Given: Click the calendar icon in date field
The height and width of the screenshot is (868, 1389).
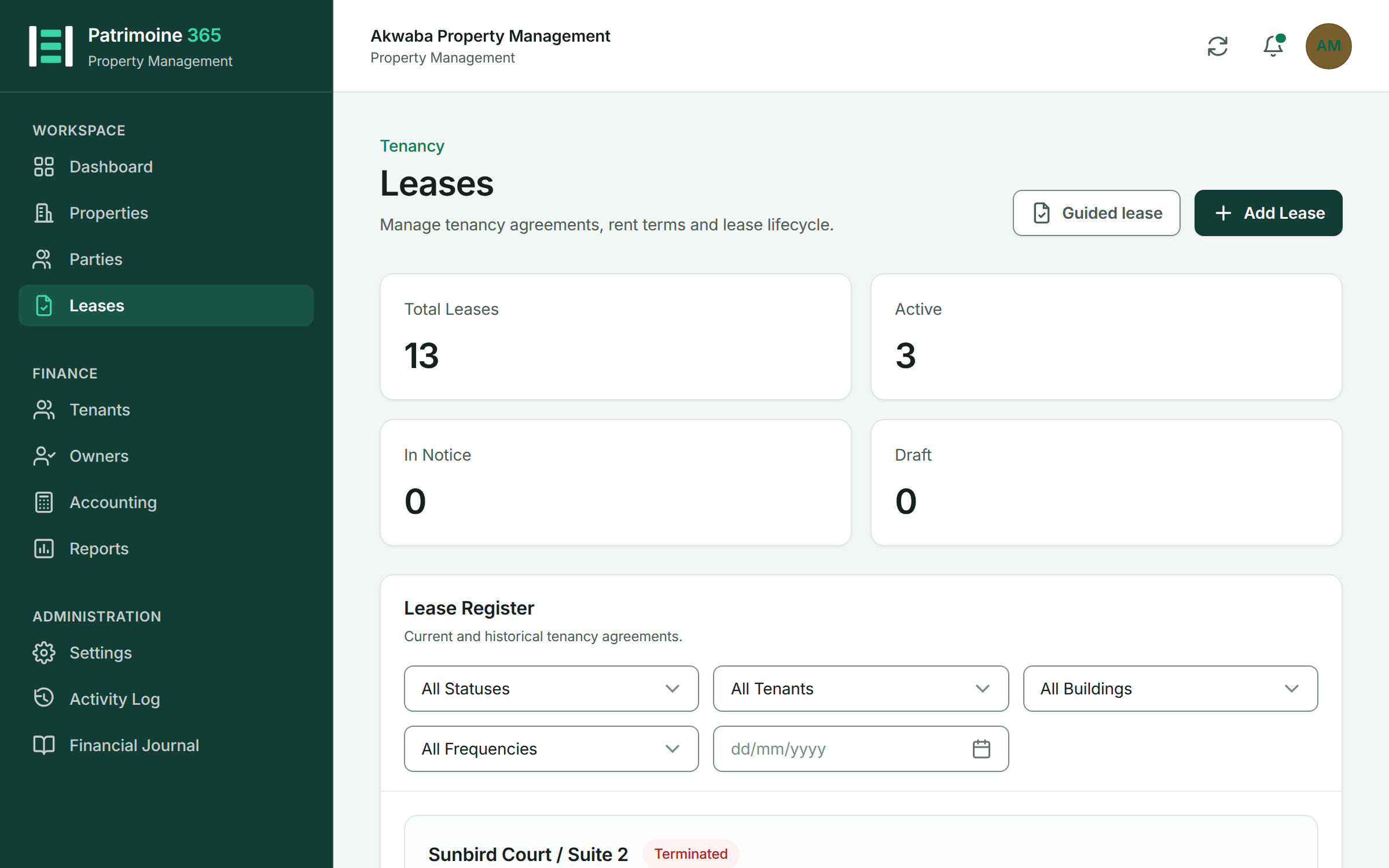Looking at the screenshot, I should tap(982, 749).
